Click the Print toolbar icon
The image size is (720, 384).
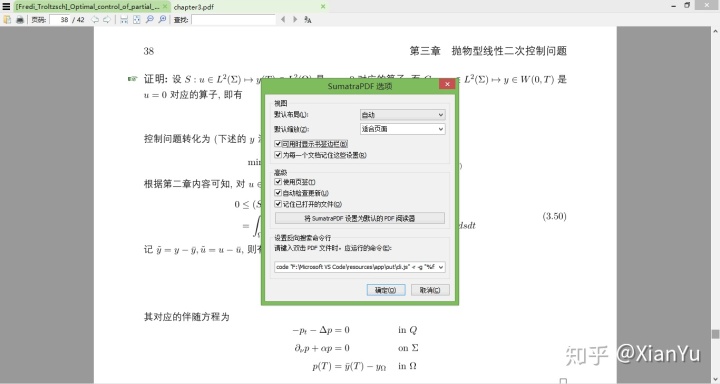[20, 20]
